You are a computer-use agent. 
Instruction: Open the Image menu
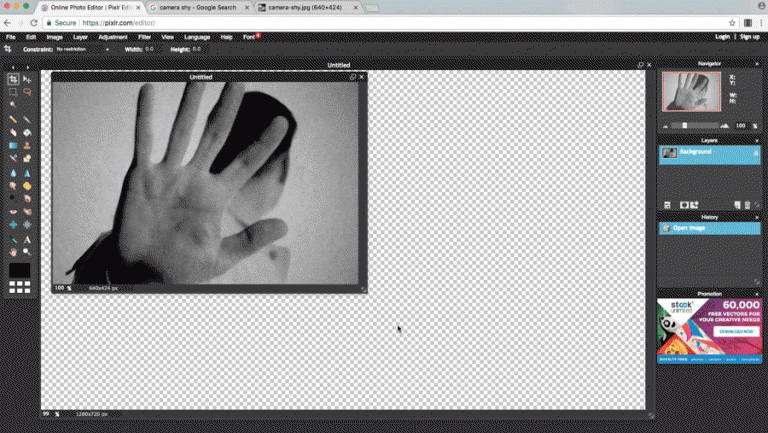(x=54, y=37)
